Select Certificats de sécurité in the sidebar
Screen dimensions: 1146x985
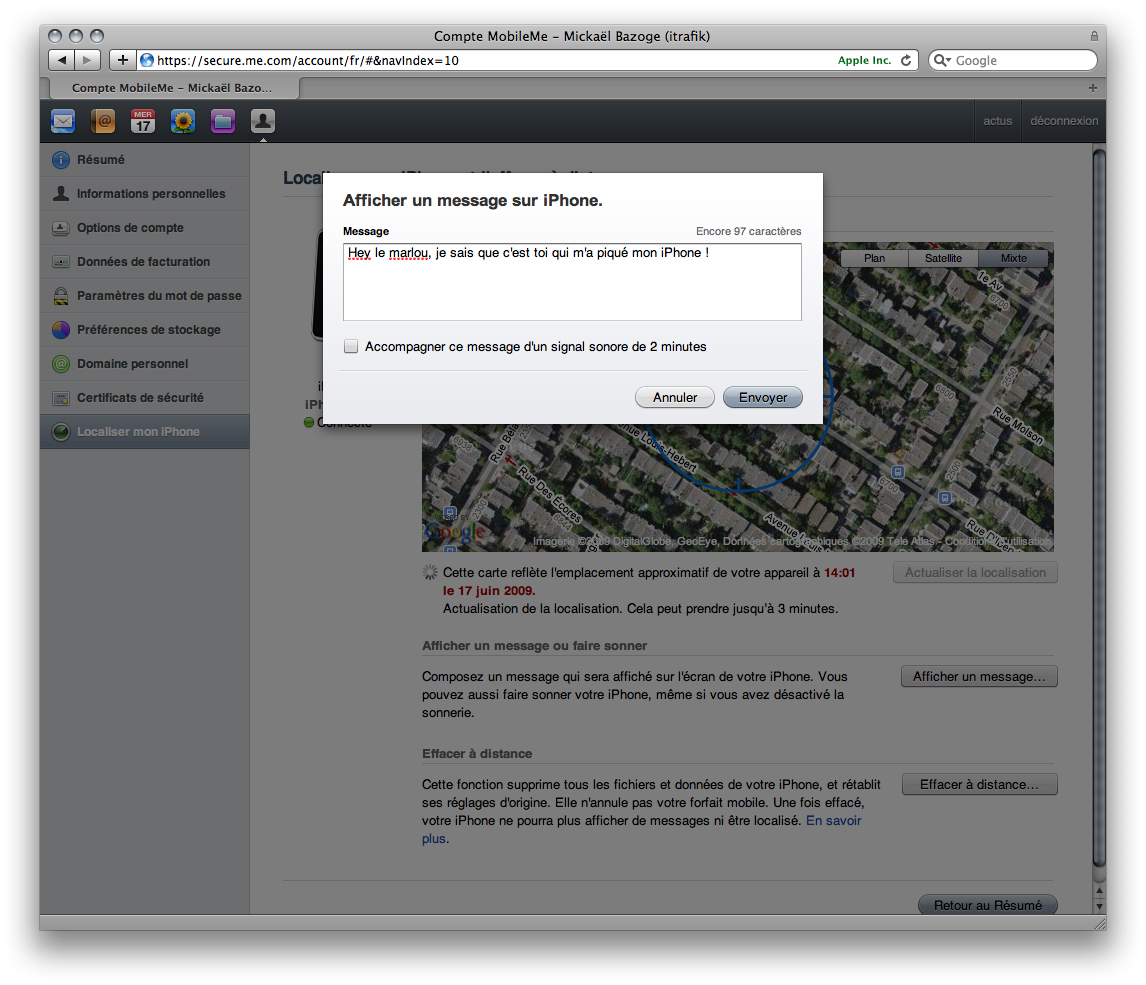(x=145, y=398)
